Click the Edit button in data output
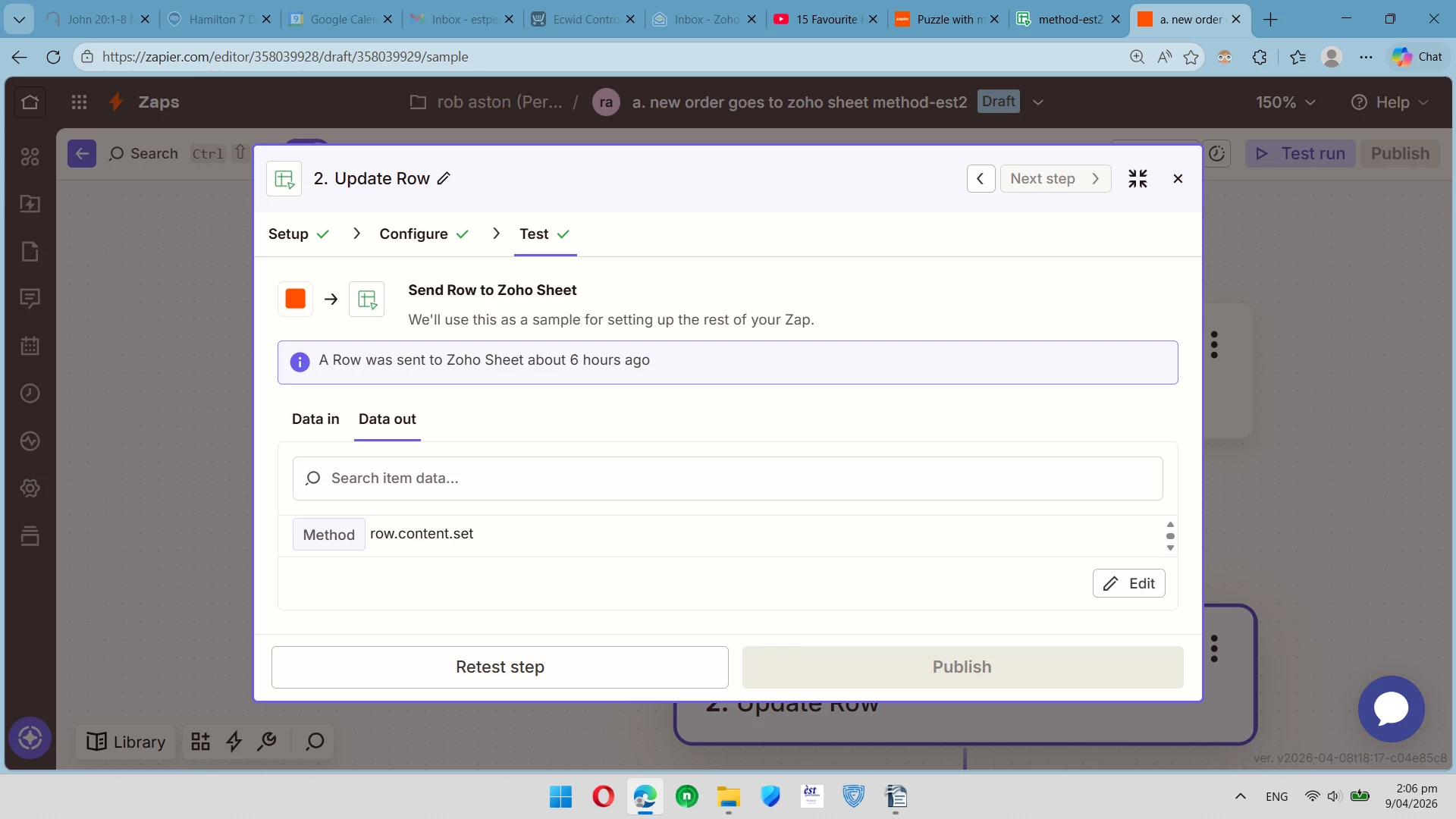Viewport: 1456px width, 819px height. (1128, 583)
